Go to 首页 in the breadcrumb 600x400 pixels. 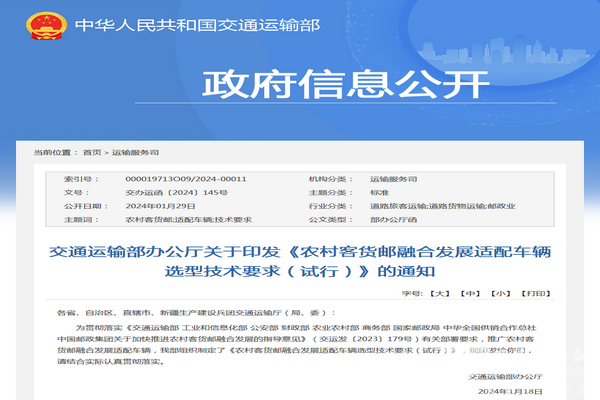click(x=91, y=152)
